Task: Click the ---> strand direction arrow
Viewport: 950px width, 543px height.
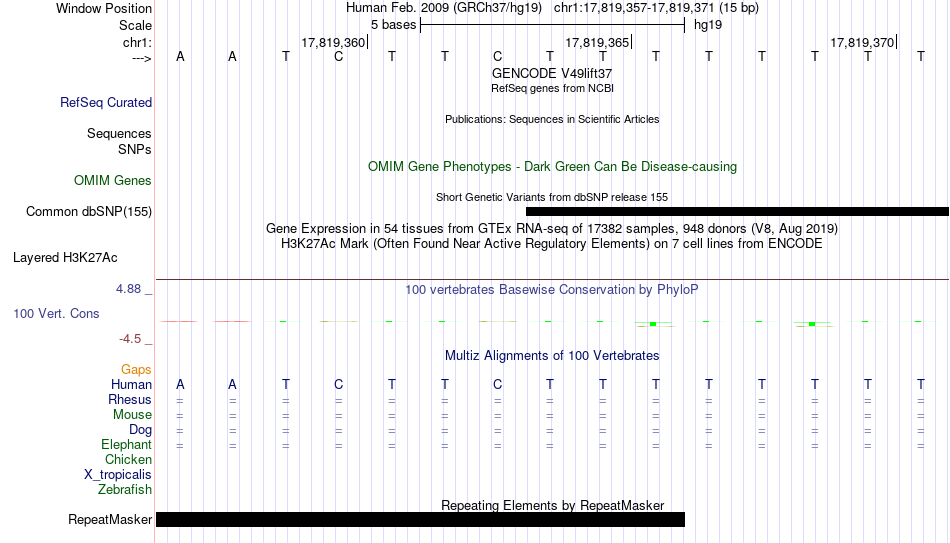Action: pos(141,58)
